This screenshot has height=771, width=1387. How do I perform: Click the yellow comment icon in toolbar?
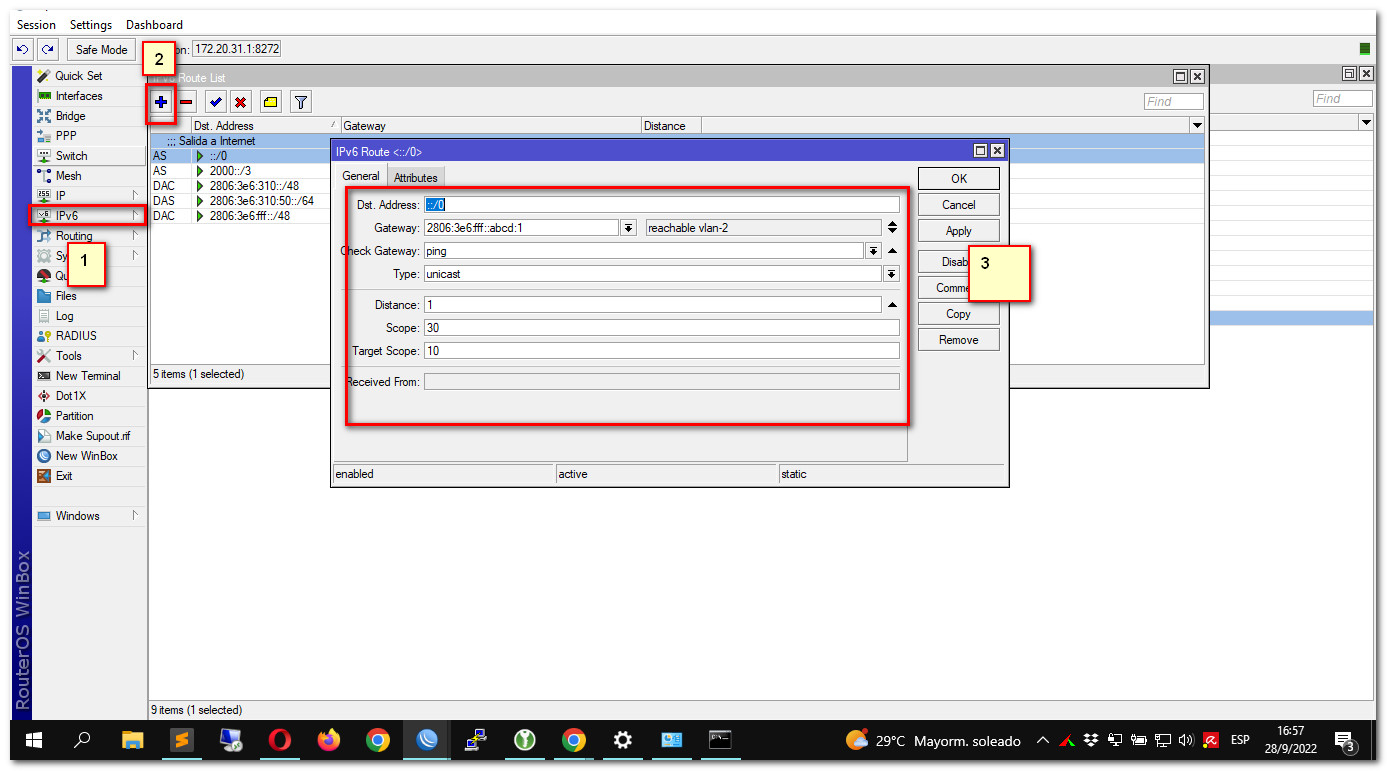click(270, 102)
